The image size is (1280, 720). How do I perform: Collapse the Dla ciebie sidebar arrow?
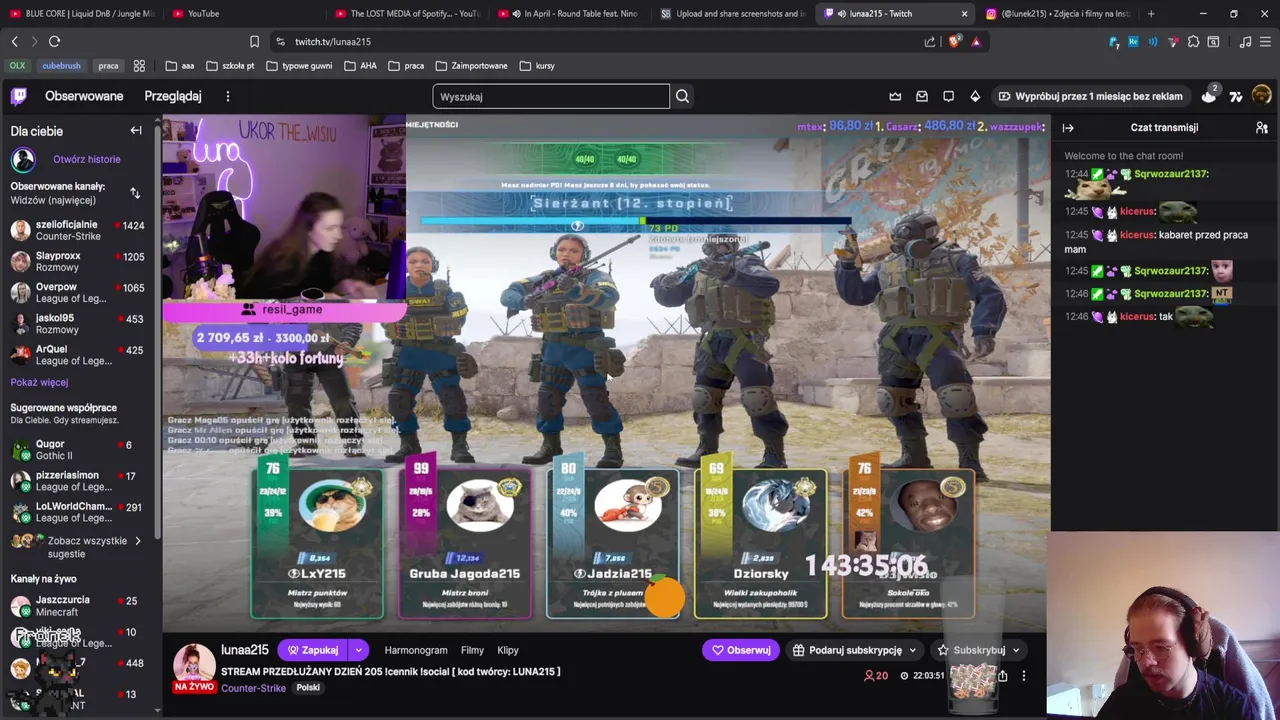136,130
